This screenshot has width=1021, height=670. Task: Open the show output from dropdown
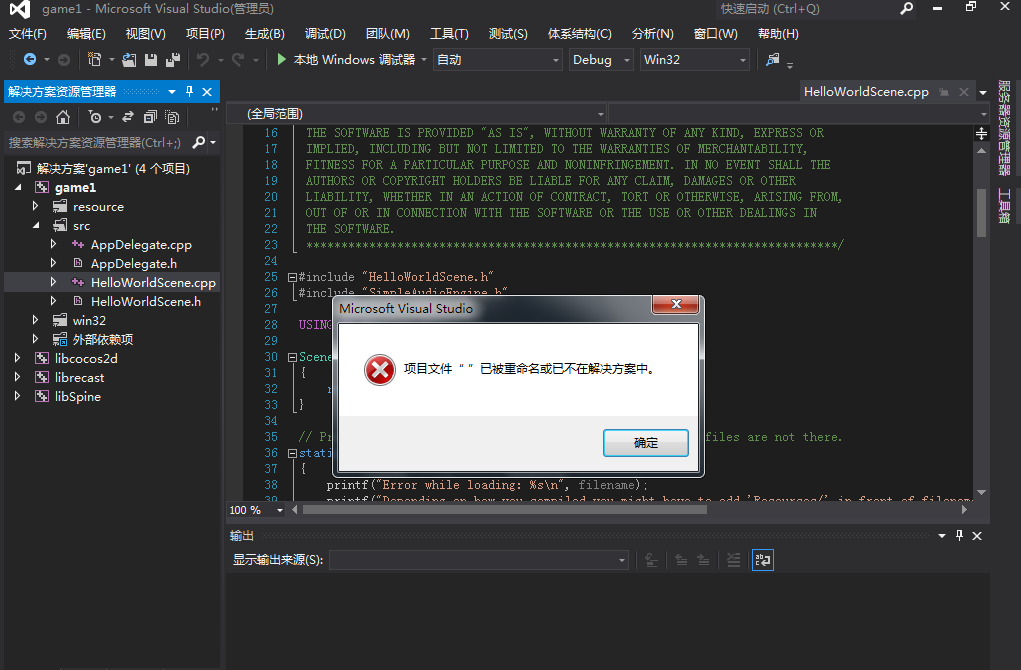click(479, 560)
